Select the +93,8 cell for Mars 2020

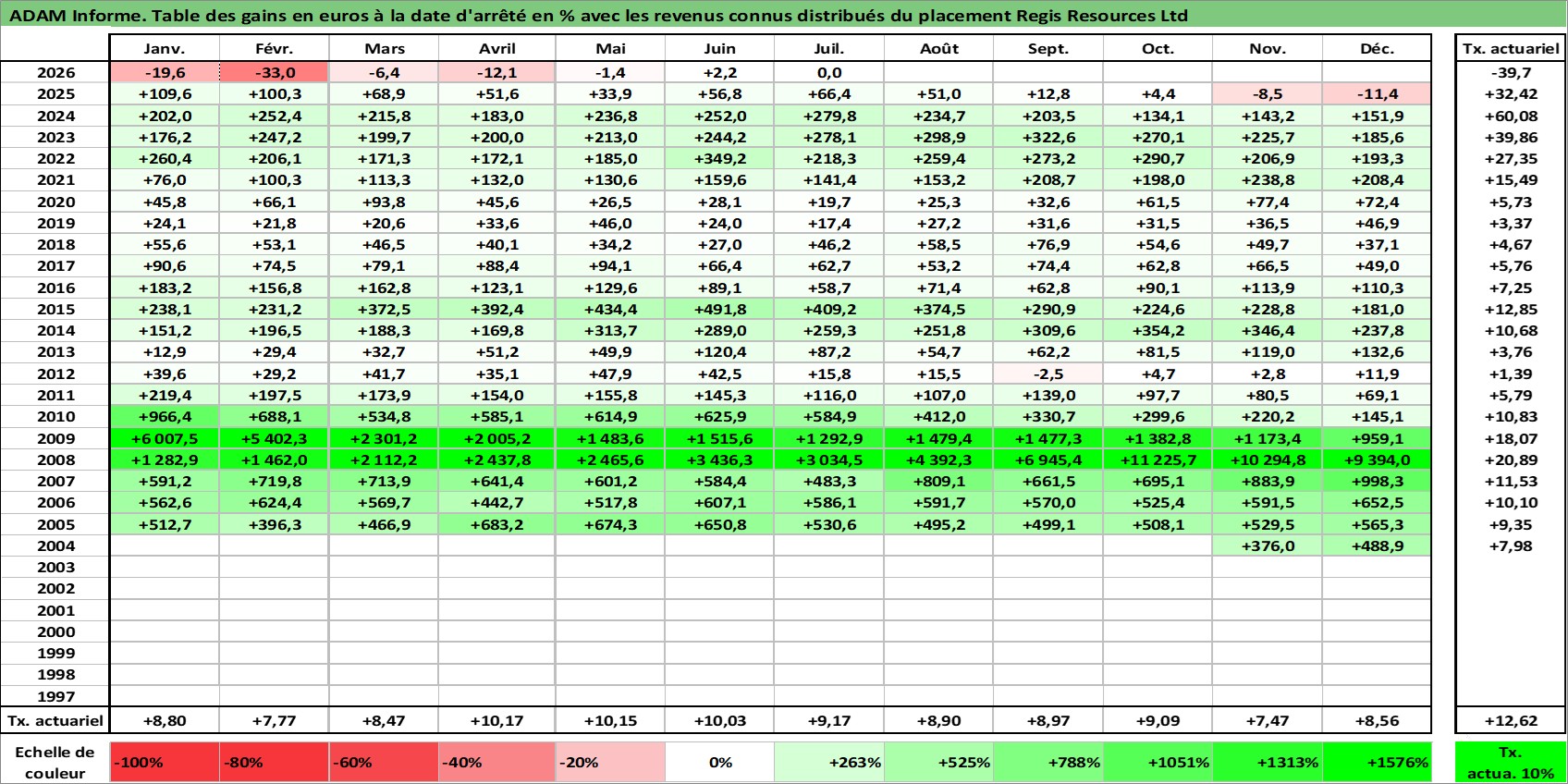point(384,202)
